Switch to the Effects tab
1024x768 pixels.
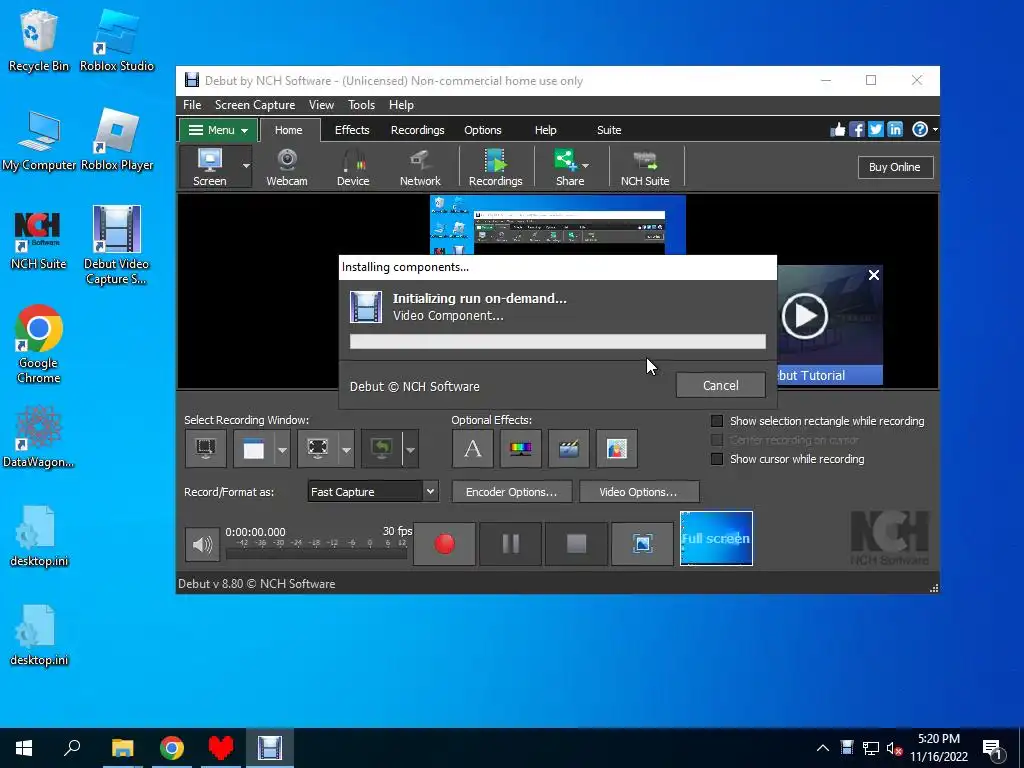tap(352, 130)
